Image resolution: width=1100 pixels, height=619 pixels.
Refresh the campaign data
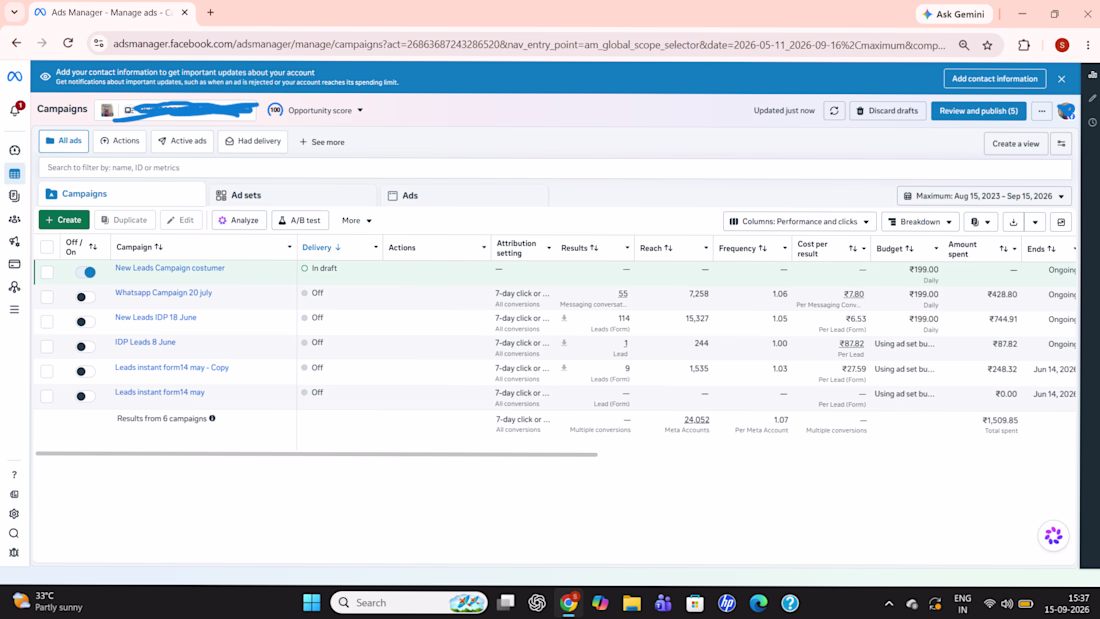[x=834, y=111]
